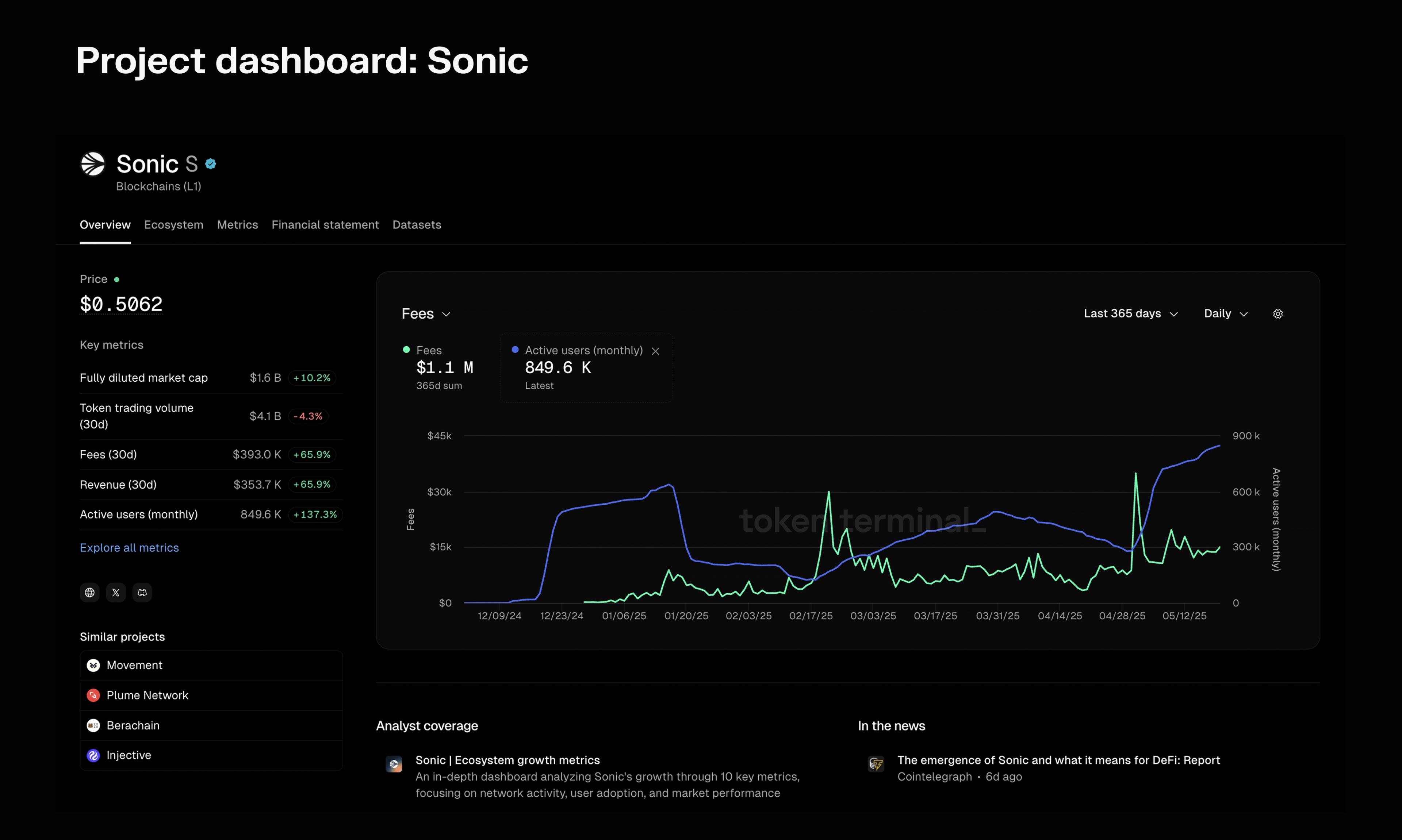Click the website globe icon
The width and height of the screenshot is (1402, 840).
89,593
